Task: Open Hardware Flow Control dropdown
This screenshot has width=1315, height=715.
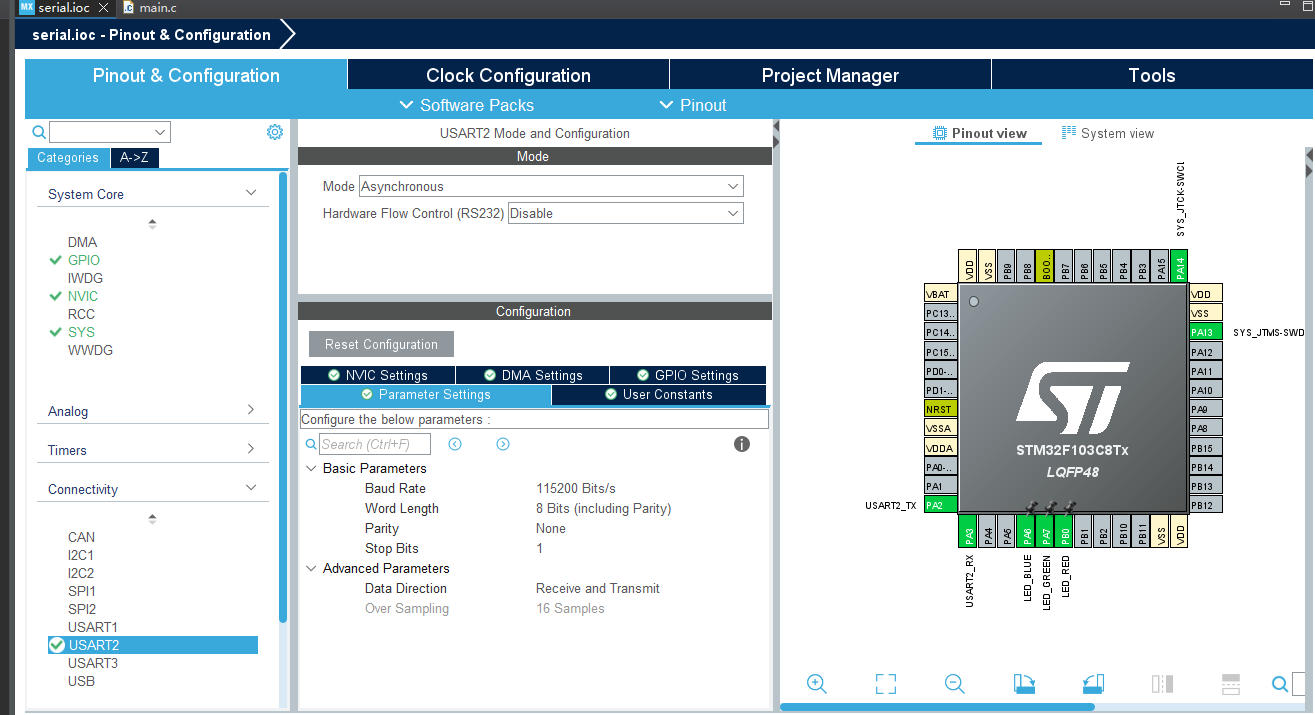Action: pos(626,213)
